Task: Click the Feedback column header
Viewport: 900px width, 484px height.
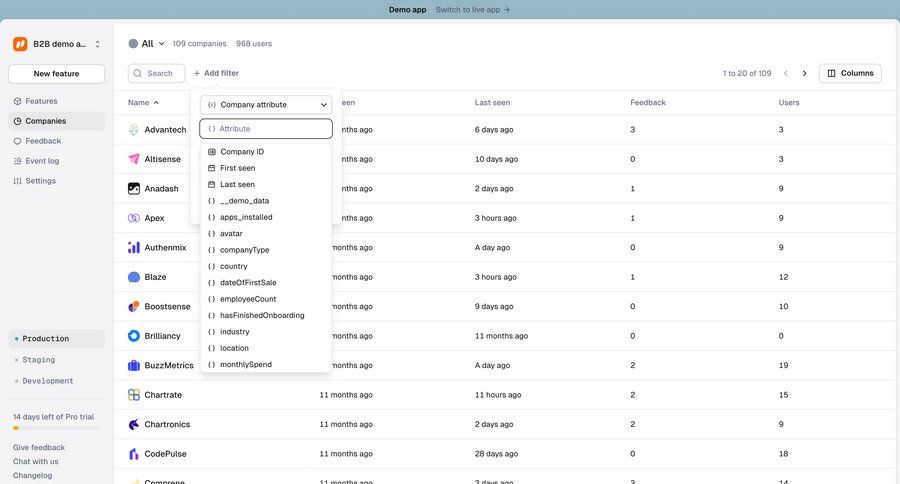Action: click(648, 103)
